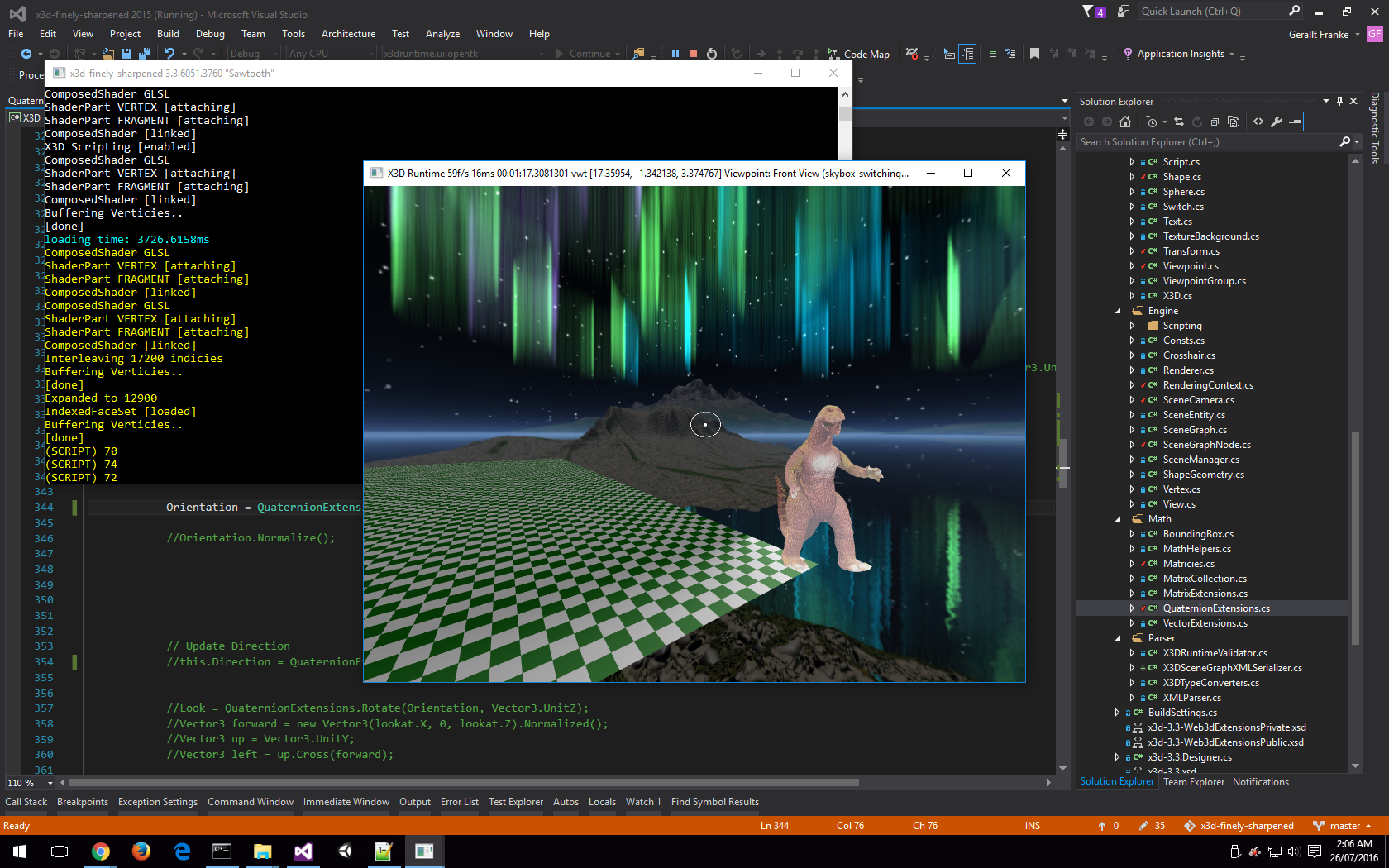Click Collapse All in Solution Explorer
Image resolution: width=1389 pixels, height=868 pixels.
coord(1215,122)
